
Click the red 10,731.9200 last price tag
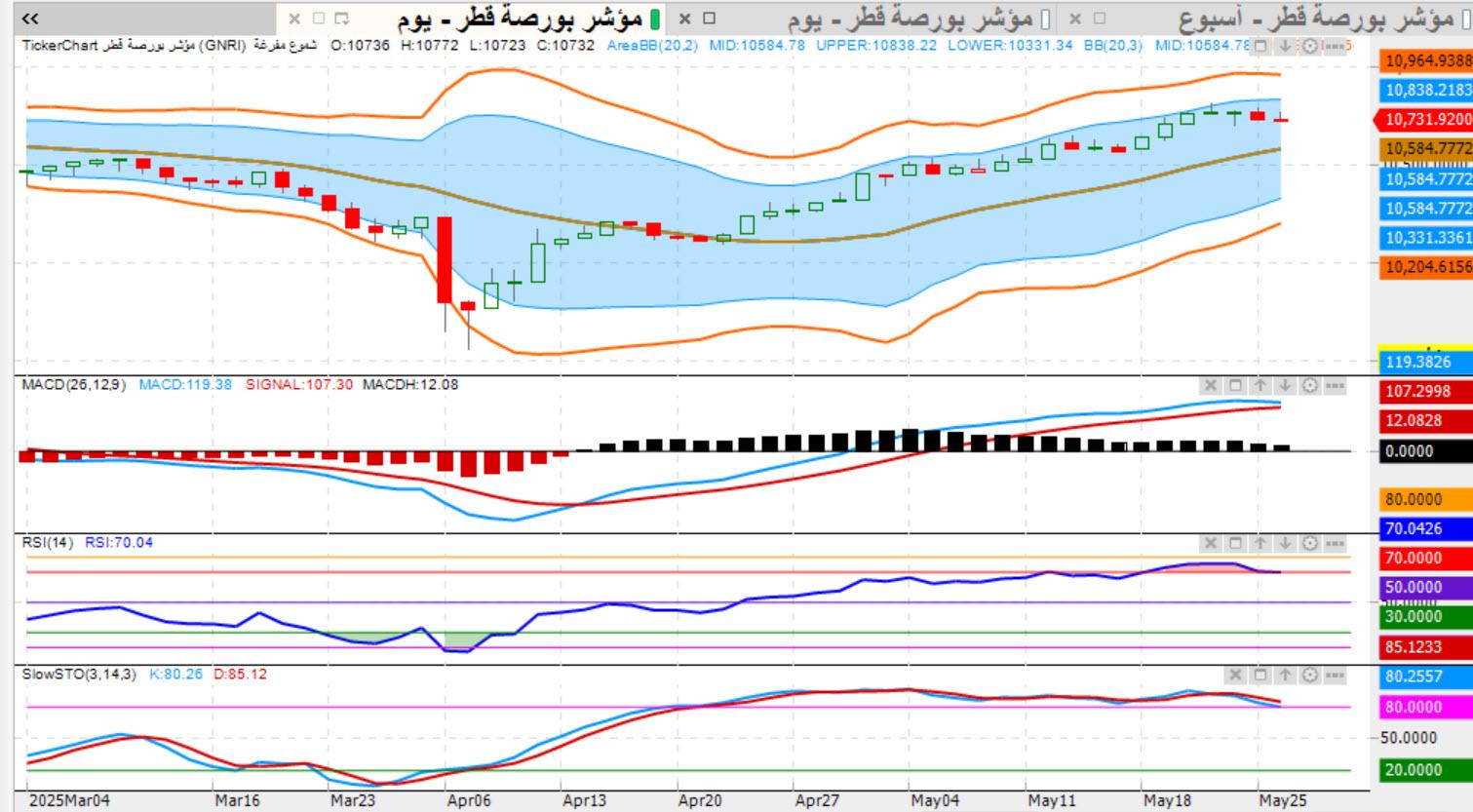(1423, 119)
